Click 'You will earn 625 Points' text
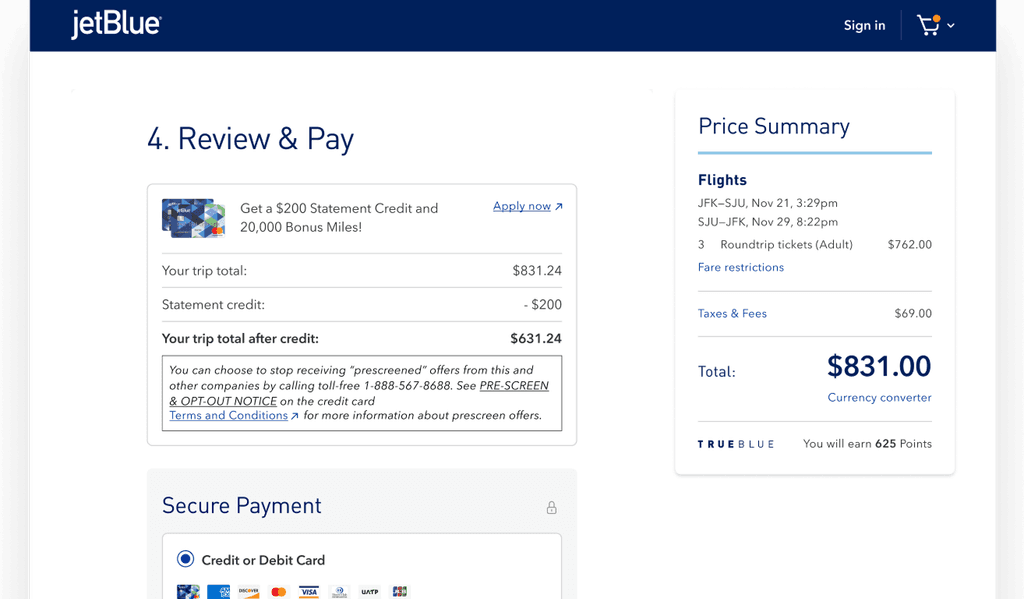Image resolution: width=1024 pixels, height=599 pixels. (x=867, y=444)
